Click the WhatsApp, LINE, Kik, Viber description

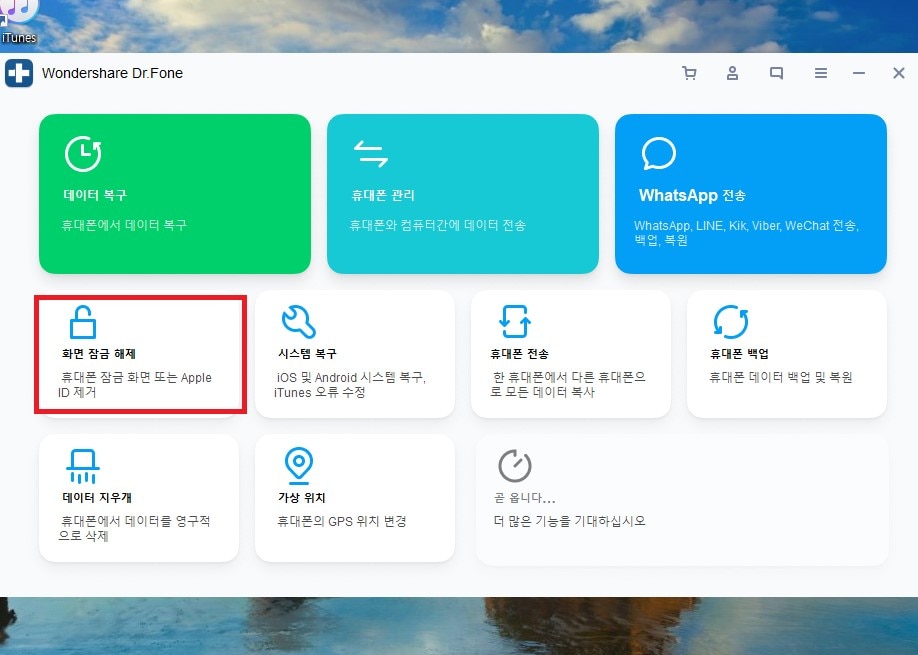tap(746, 232)
